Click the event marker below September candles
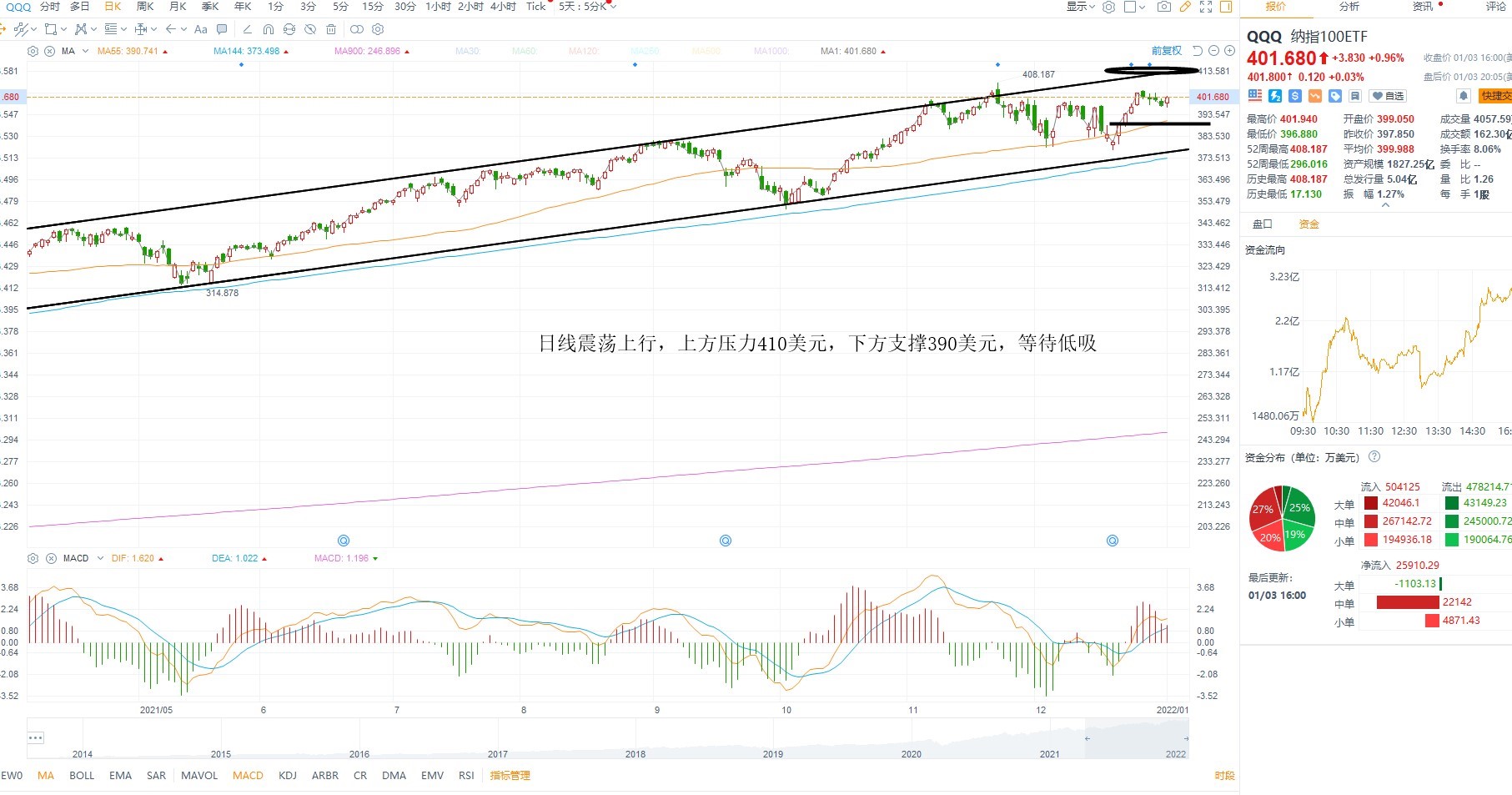 point(725,541)
